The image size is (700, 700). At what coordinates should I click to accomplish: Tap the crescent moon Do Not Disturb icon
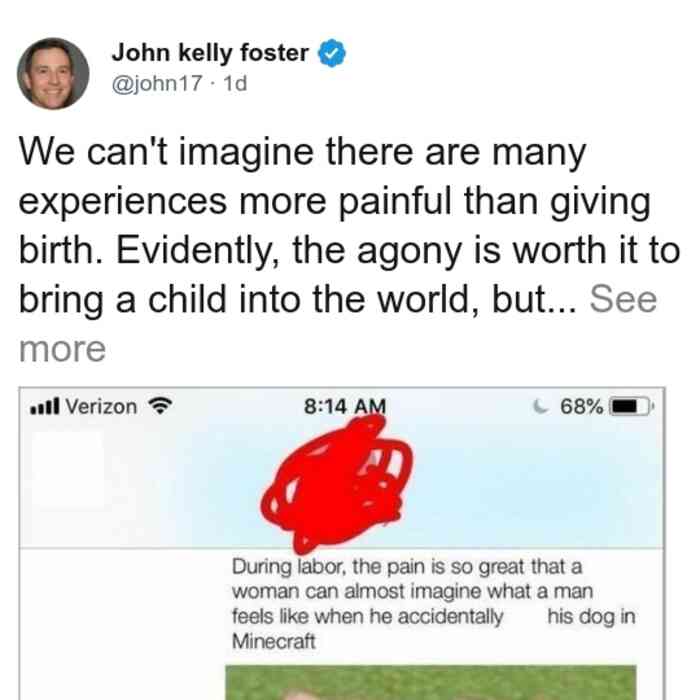(541, 406)
